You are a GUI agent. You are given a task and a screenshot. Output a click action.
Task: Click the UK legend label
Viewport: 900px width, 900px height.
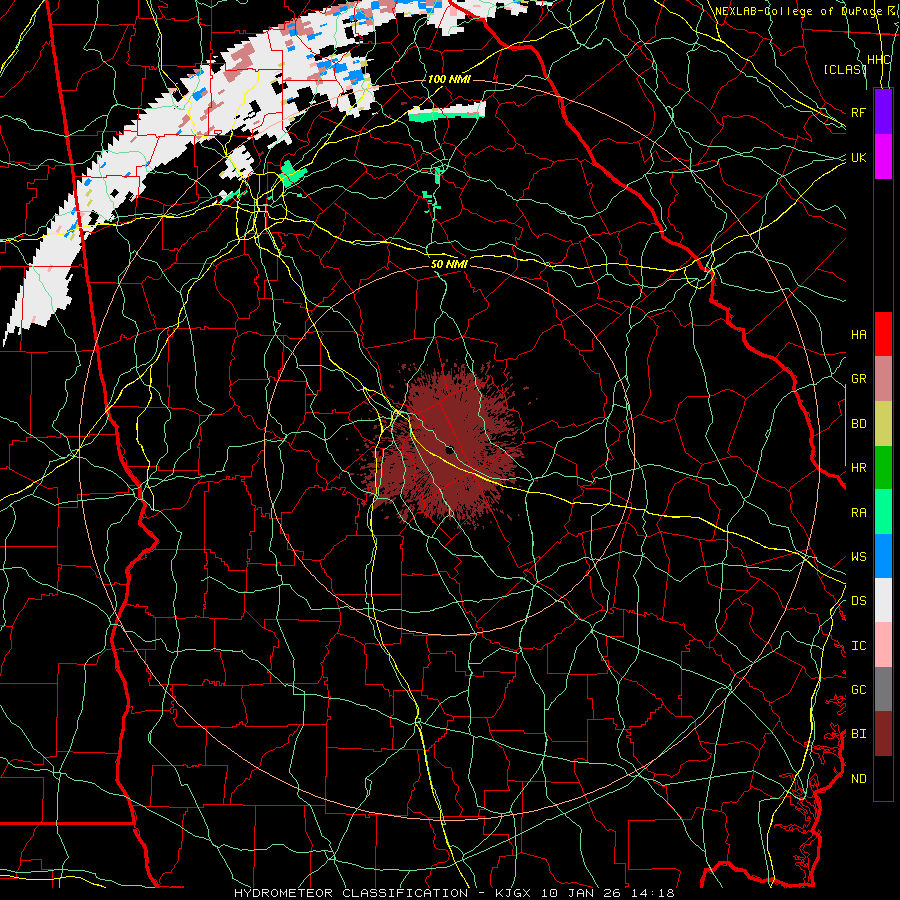[x=858, y=157]
